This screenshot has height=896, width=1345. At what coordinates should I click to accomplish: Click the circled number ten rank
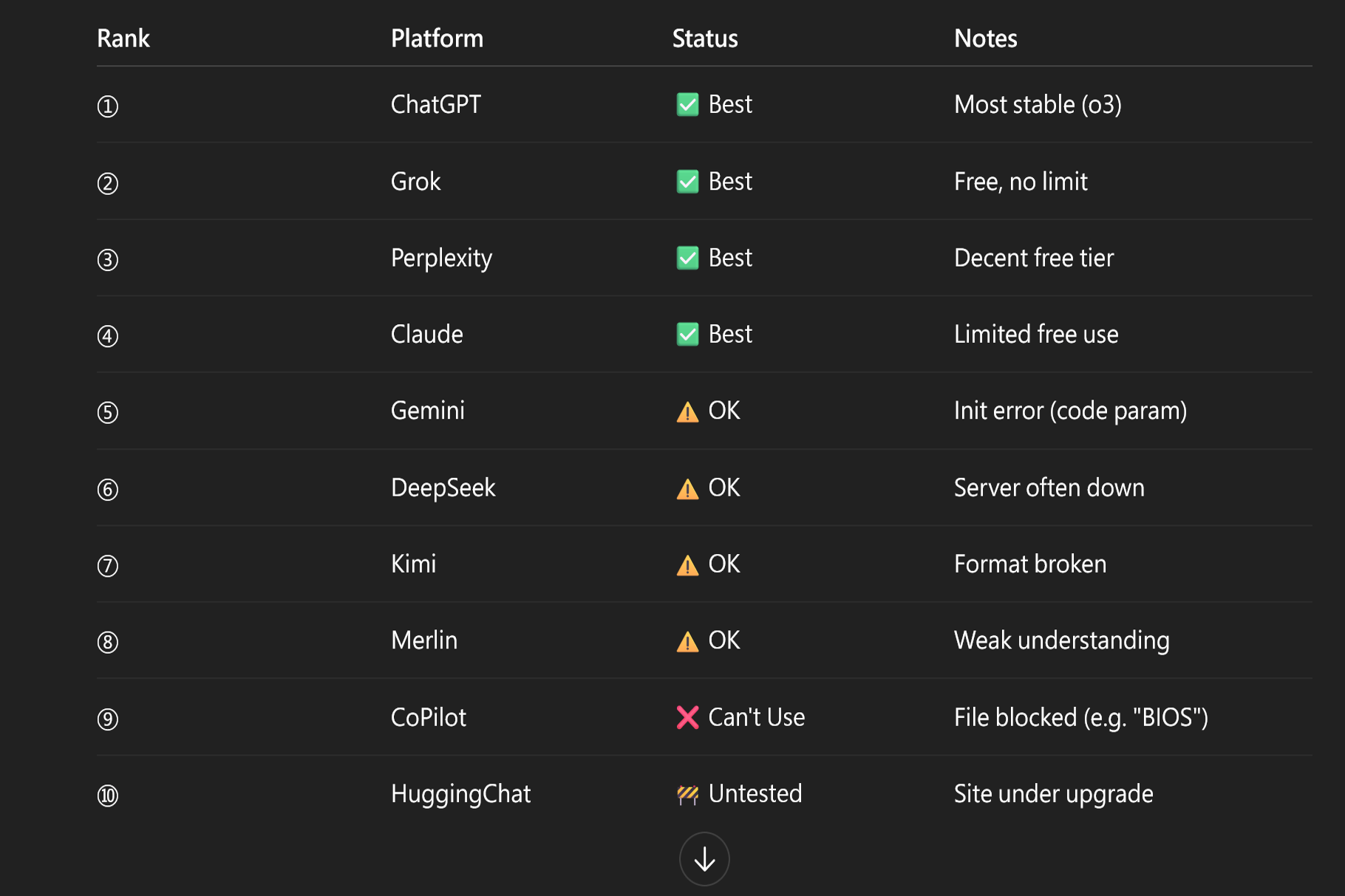click(x=108, y=796)
